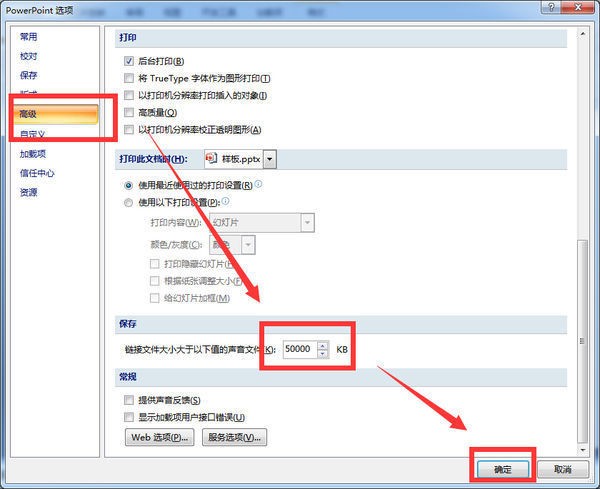Close the PowerPoint 选项 dialog
Screen dimensions: 600x489
pyautogui.click(x=578, y=7)
